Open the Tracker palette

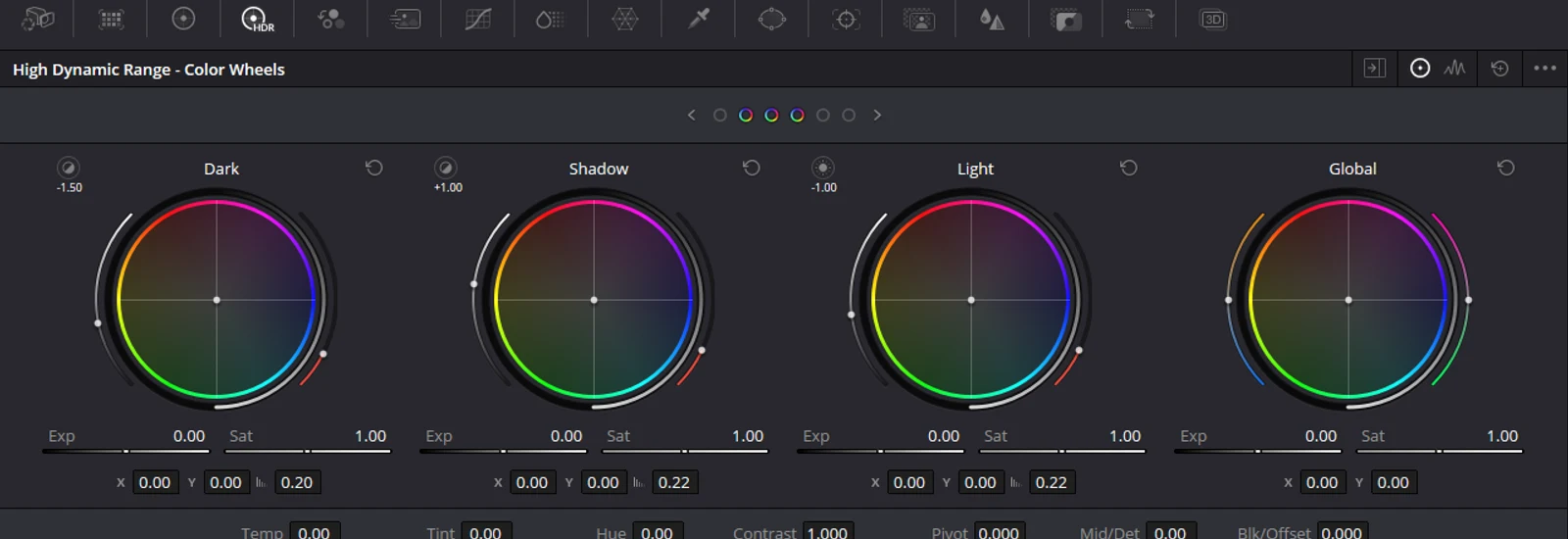click(846, 19)
